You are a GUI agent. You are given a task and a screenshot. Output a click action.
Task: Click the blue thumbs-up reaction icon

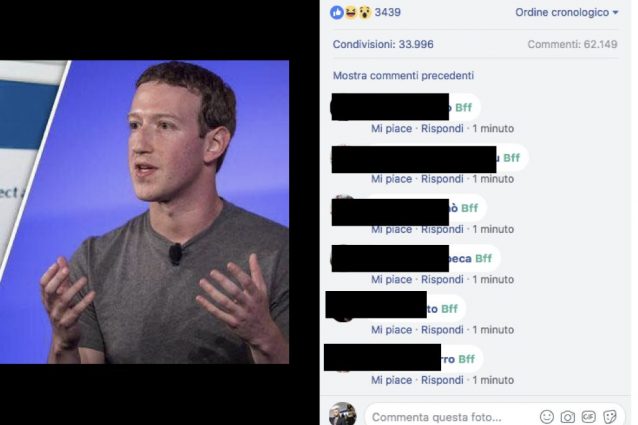point(337,13)
